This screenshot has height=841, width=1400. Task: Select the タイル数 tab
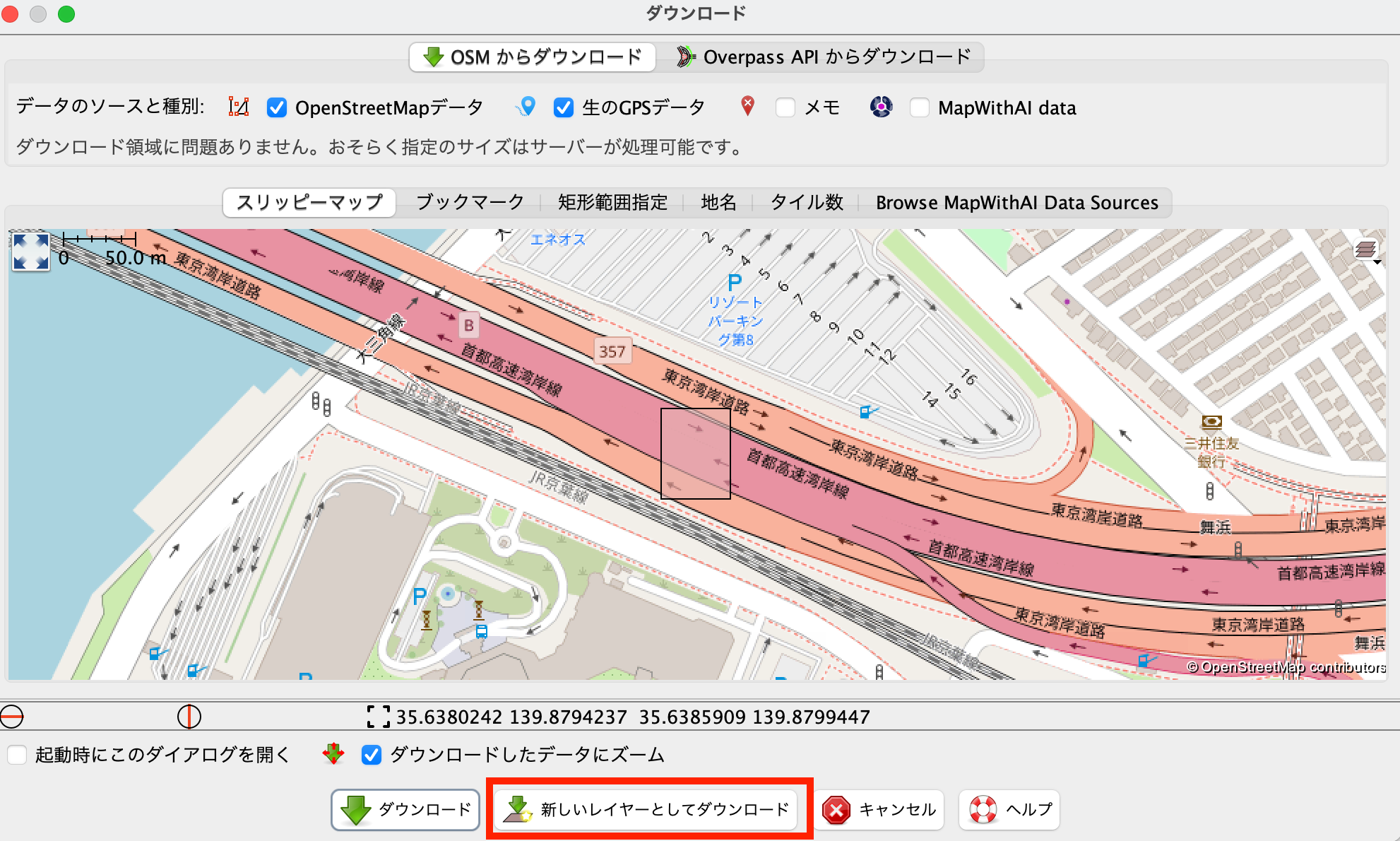point(807,202)
